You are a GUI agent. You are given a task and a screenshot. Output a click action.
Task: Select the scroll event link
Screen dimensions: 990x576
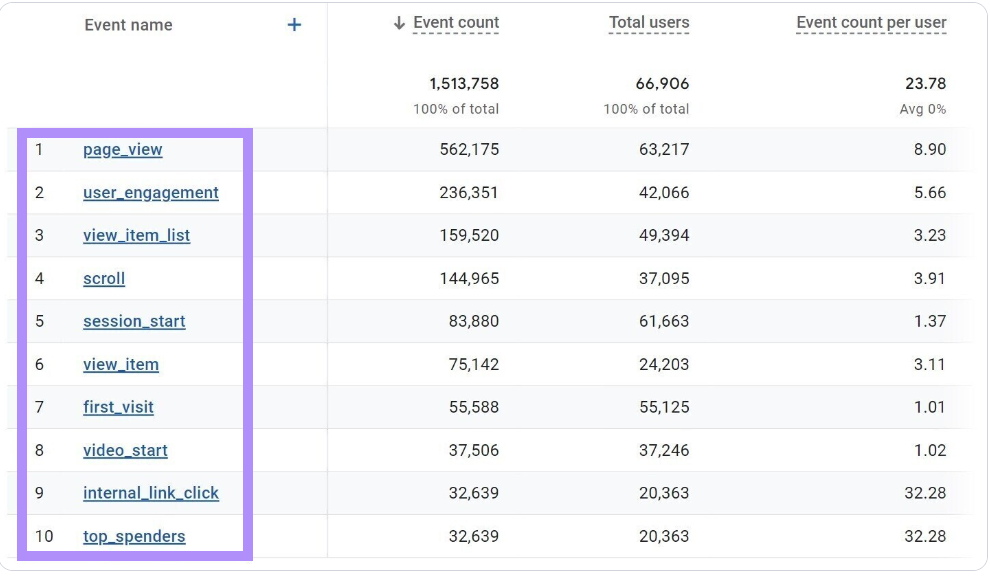pyautogui.click(x=104, y=278)
